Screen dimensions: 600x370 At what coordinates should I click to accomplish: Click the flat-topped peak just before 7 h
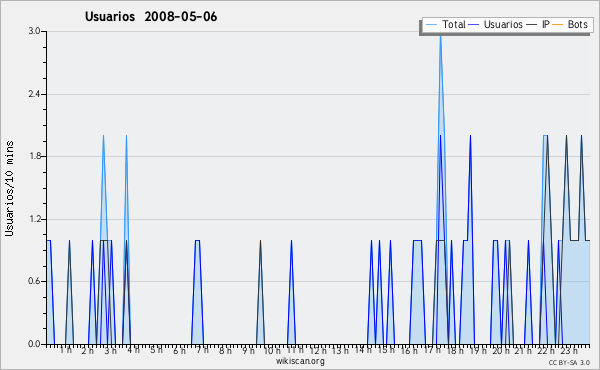tap(197, 241)
